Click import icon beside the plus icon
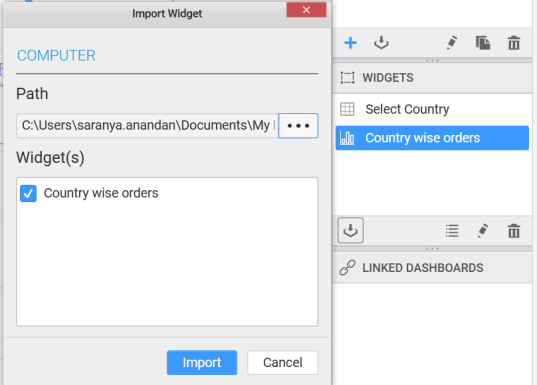Viewport: 537px width, 385px height. 381,43
